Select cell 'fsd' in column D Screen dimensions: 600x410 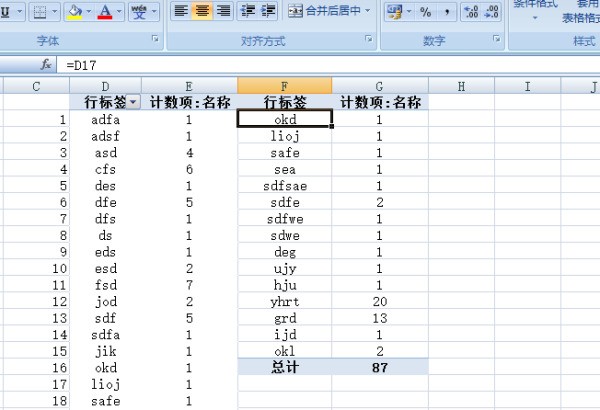coord(106,285)
